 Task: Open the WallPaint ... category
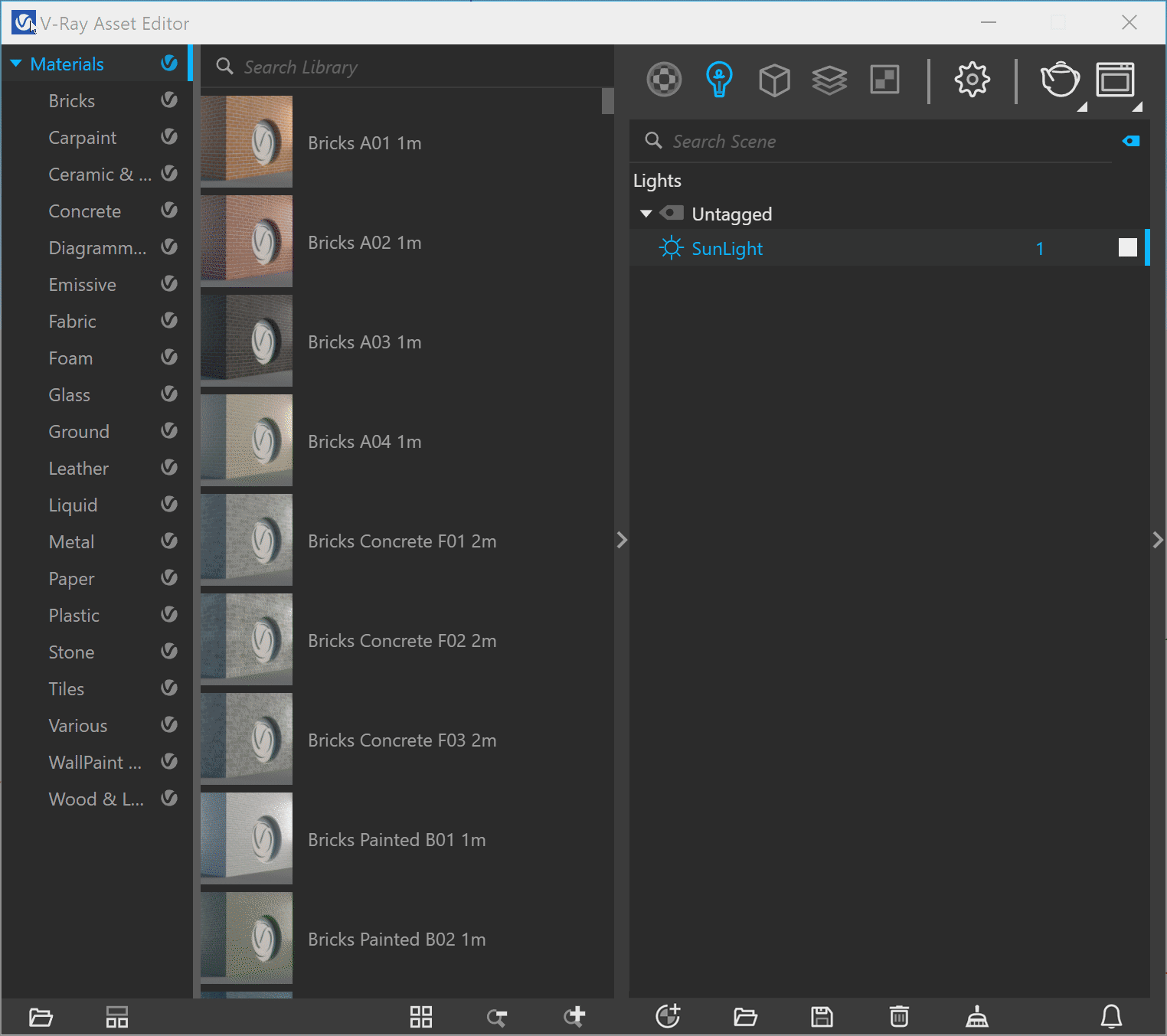point(95,763)
